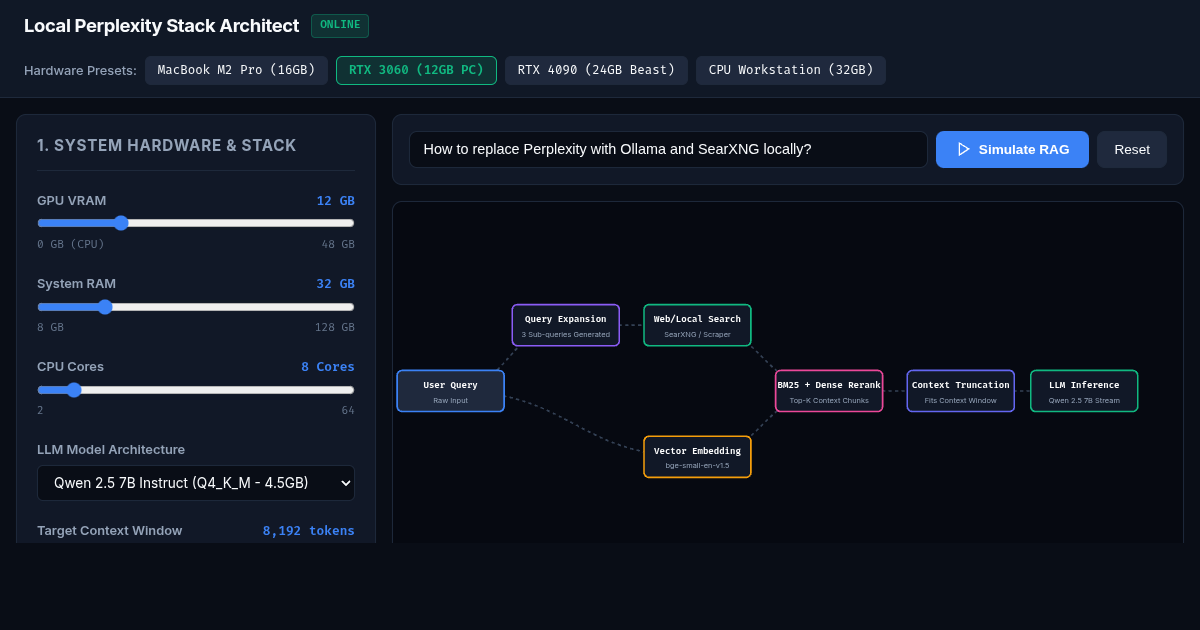Click the BM25 + Dense Rerank node
Image resolution: width=1200 pixels, height=630 pixels.
tap(829, 391)
